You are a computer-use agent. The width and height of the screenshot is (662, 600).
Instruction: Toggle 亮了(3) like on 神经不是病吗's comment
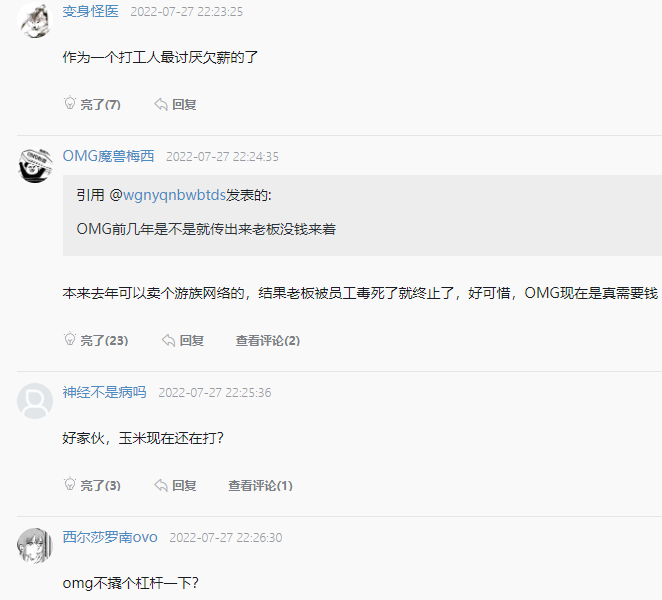pos(100,486)
